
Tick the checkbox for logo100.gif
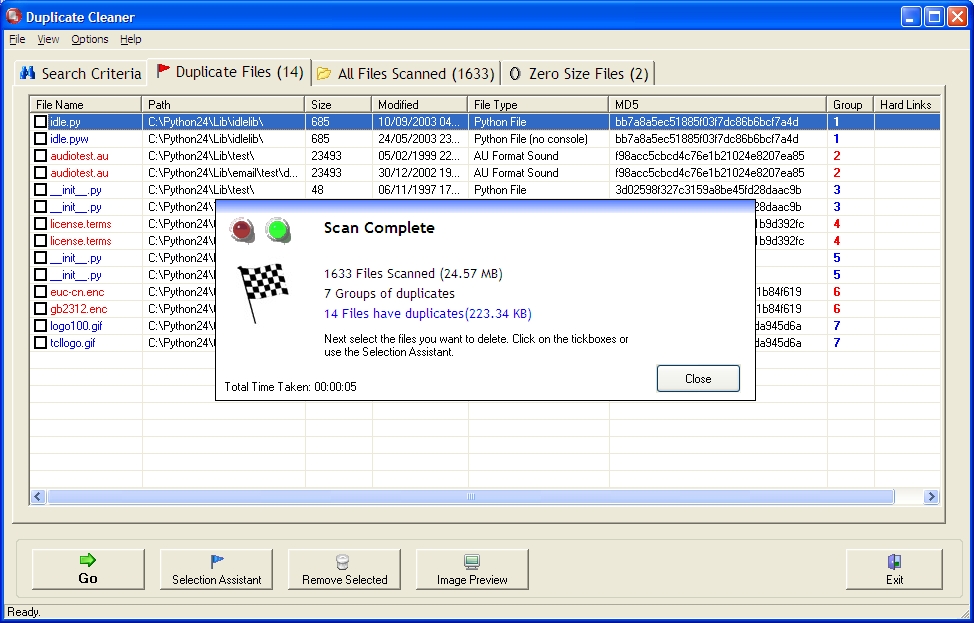[40, 325]
